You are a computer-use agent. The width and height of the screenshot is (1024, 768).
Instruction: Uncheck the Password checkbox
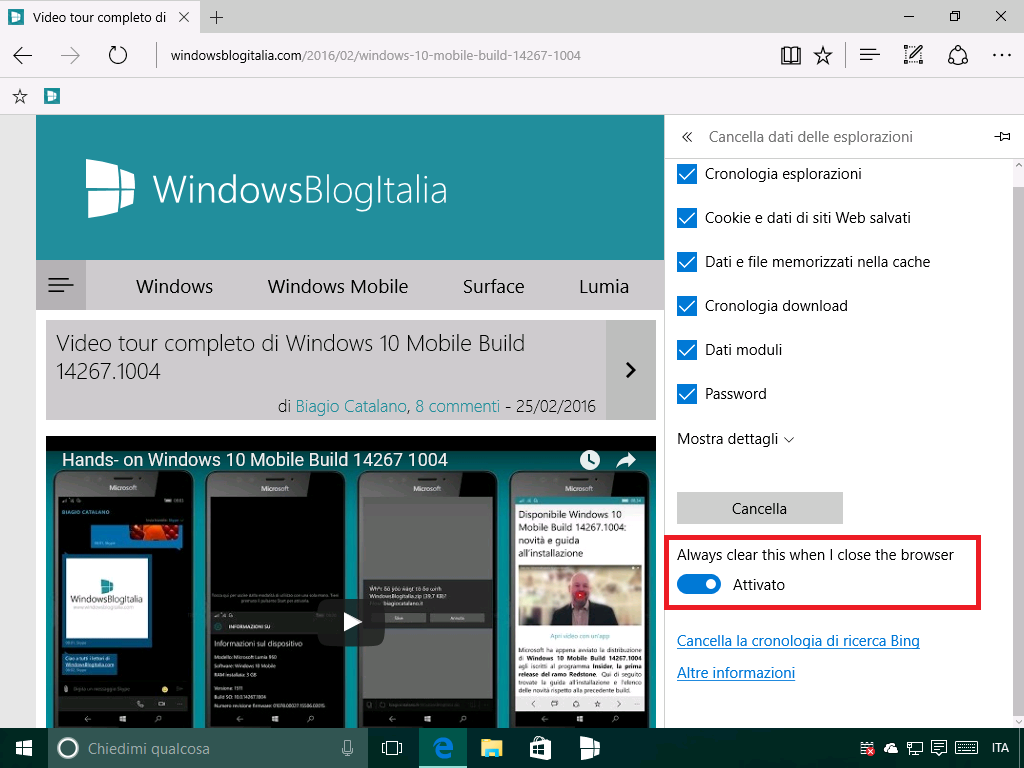(x=687, y=394)
